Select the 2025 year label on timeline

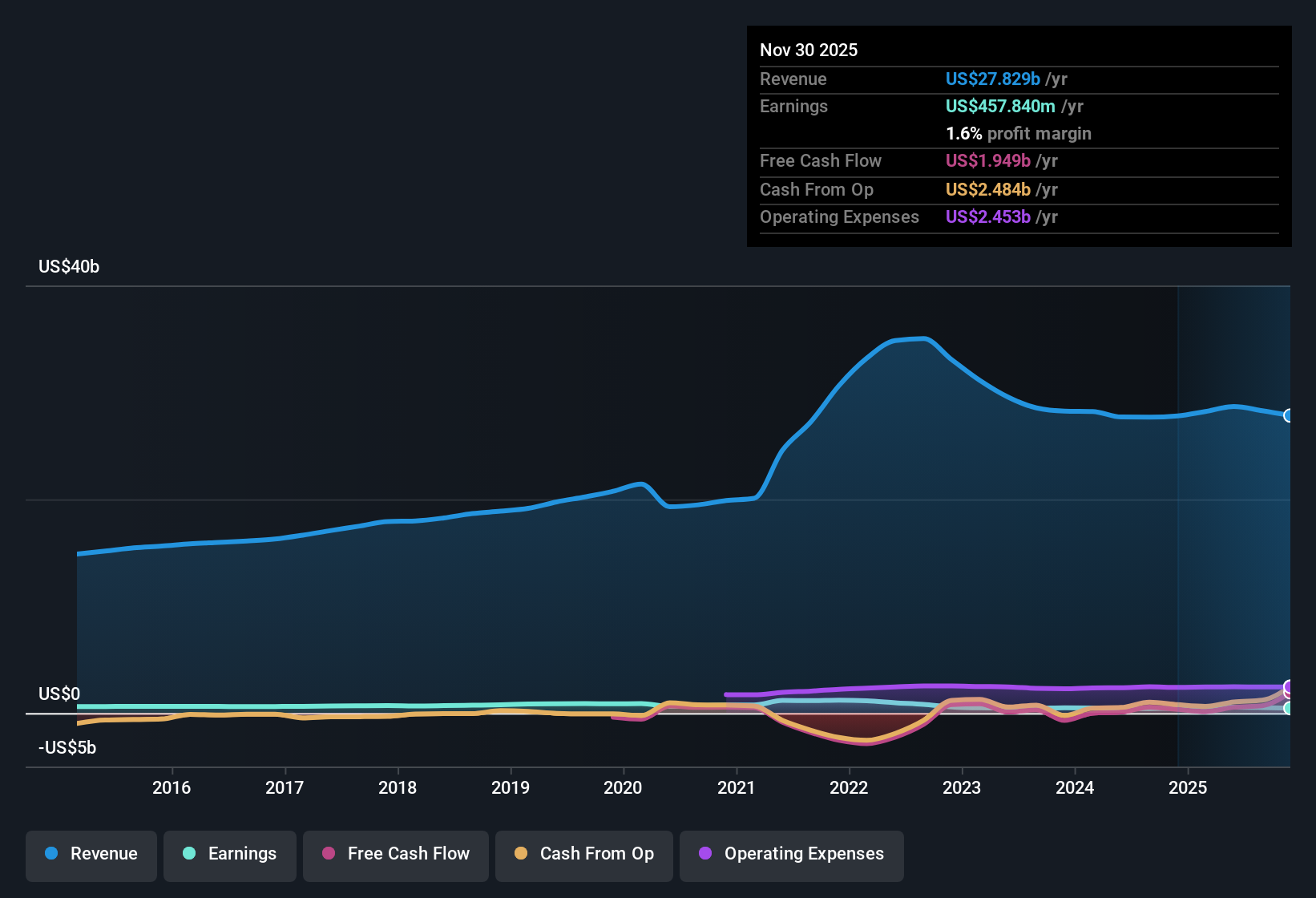pos(1189,788)
